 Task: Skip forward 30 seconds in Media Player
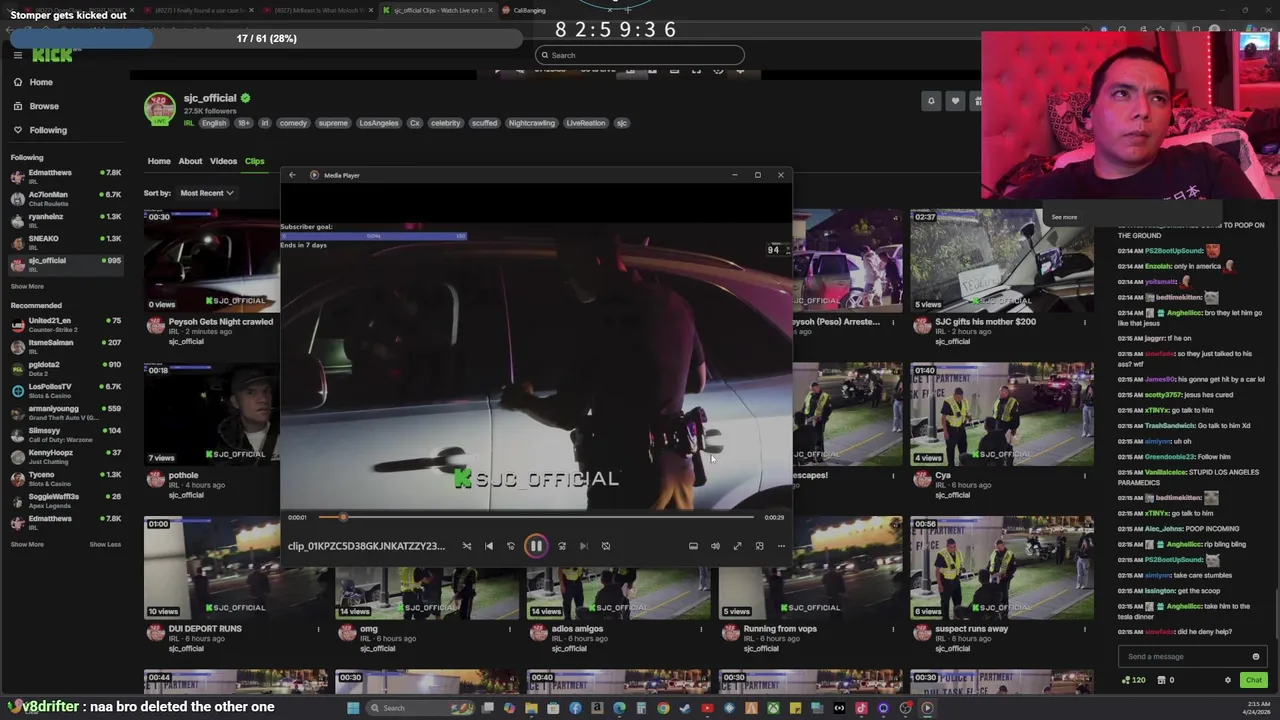(x=562, y=546)
